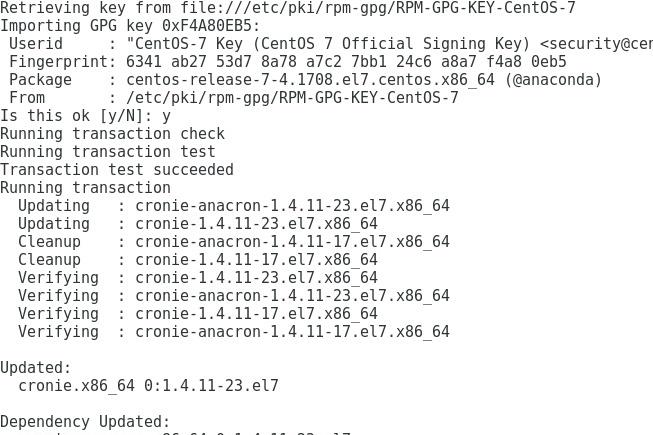Click the 'Transaction test succeeded' line
The width and height of the screenshot is (653, 435).
[117, 169]
